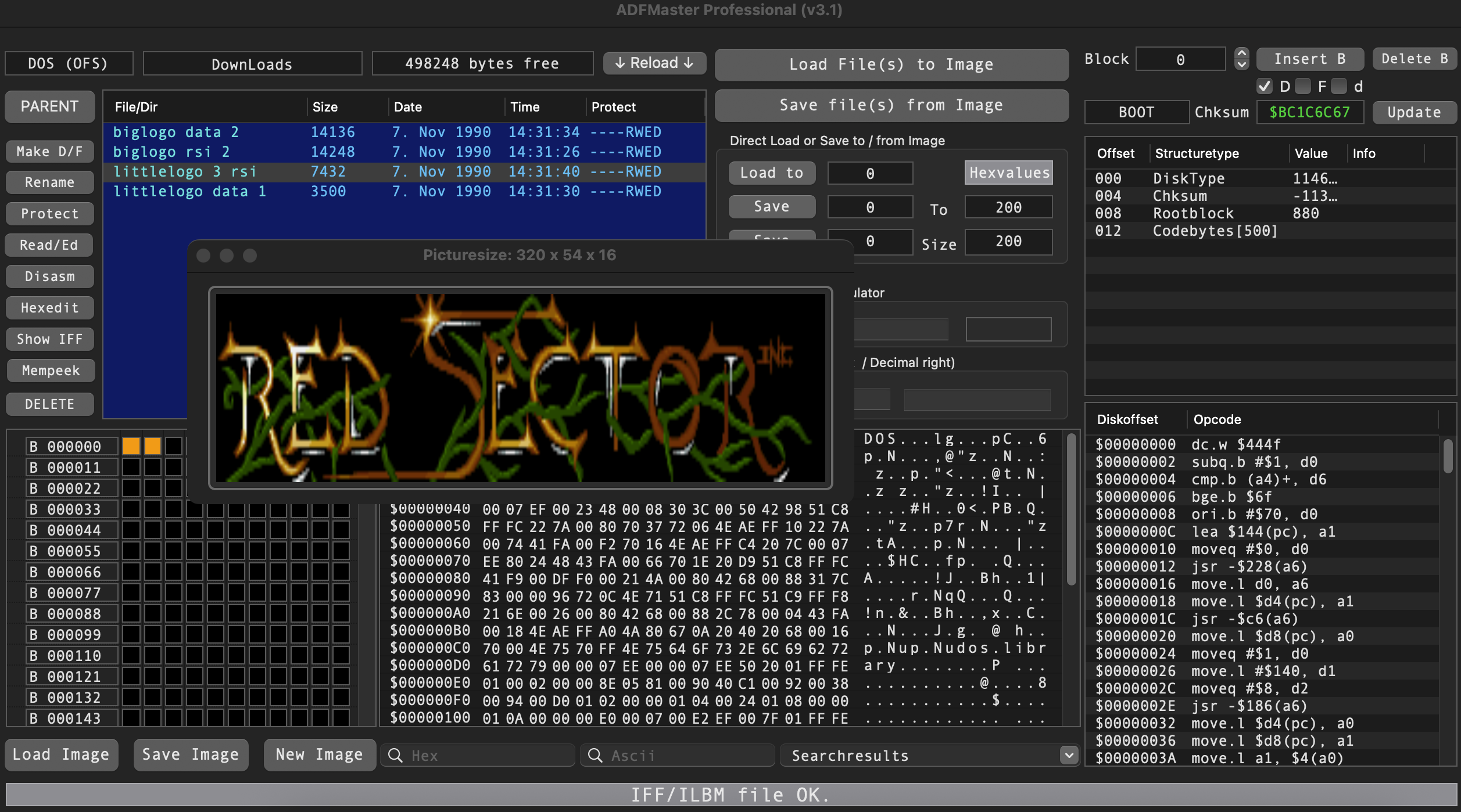1461x812 pixels.
Task: Select file littlelogo data 1
Action: point(404,192)
